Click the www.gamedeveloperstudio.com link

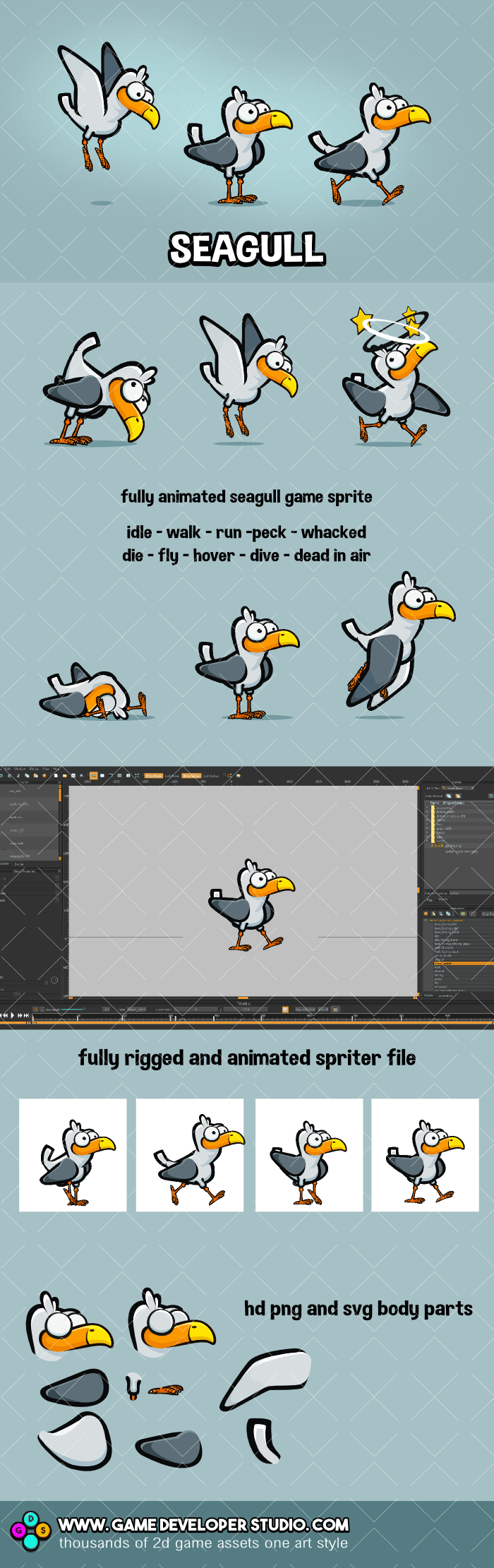coord(204,1525)
